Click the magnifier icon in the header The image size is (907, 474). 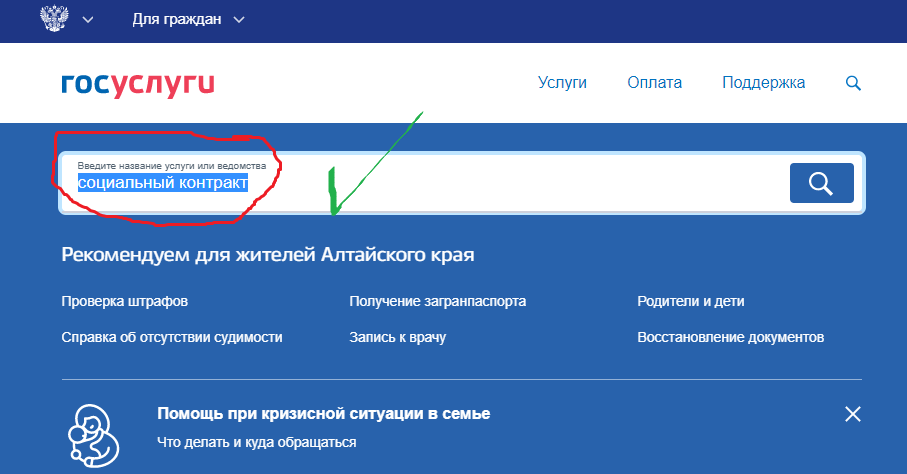[853, 83]
